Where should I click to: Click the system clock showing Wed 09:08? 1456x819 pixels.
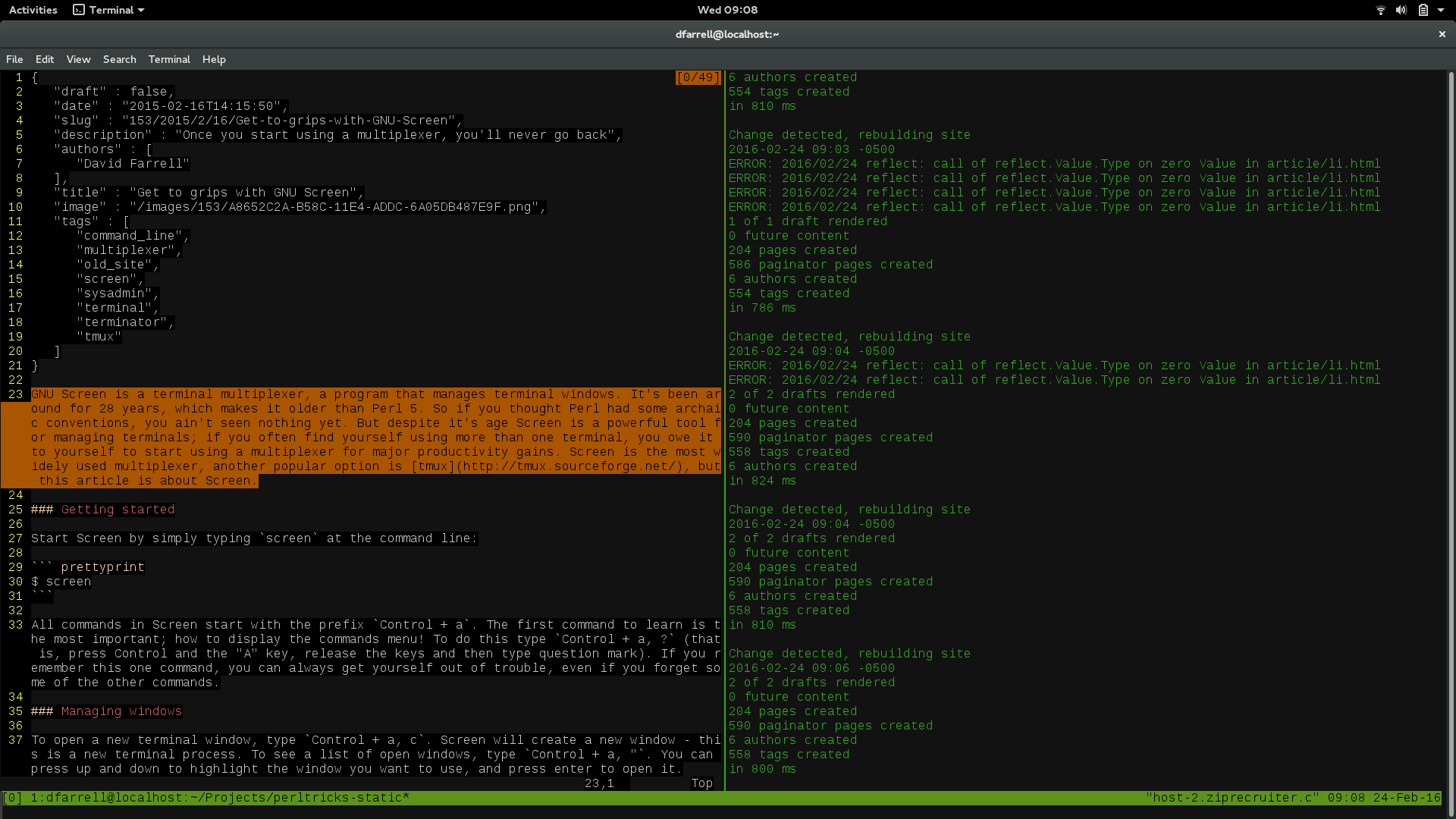728,9
